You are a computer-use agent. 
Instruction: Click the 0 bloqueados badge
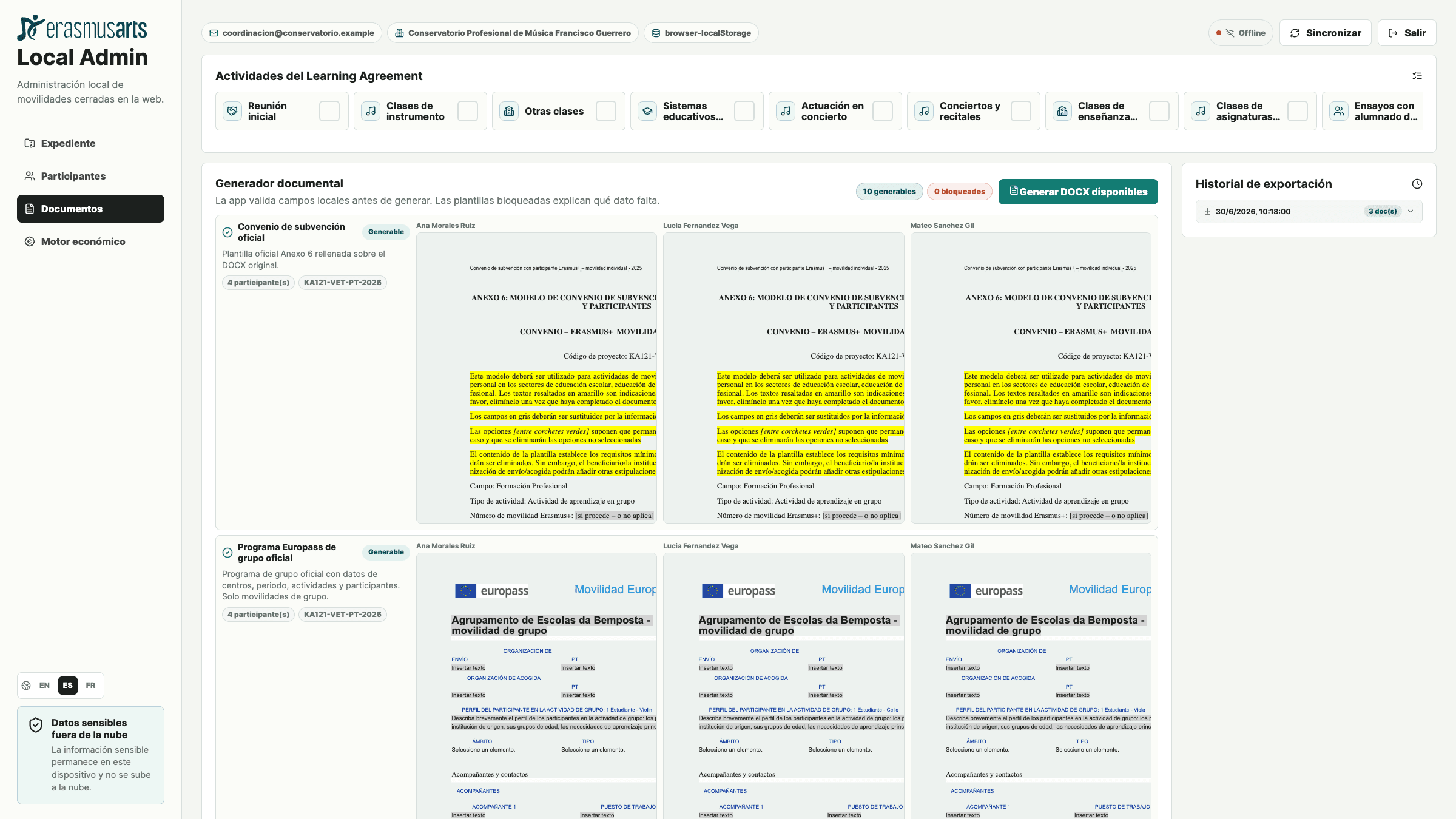pyautogui.click(x=959, y=192)
